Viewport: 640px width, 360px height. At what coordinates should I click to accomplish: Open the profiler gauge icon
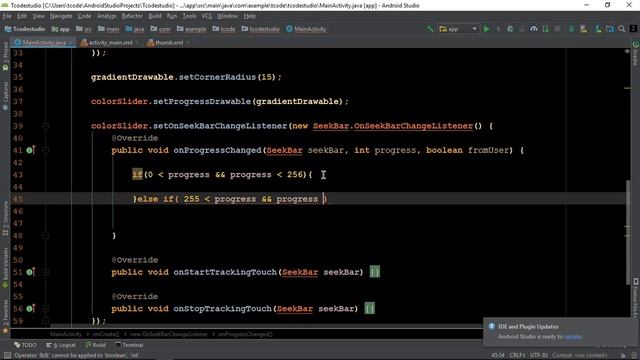(533, 29)
